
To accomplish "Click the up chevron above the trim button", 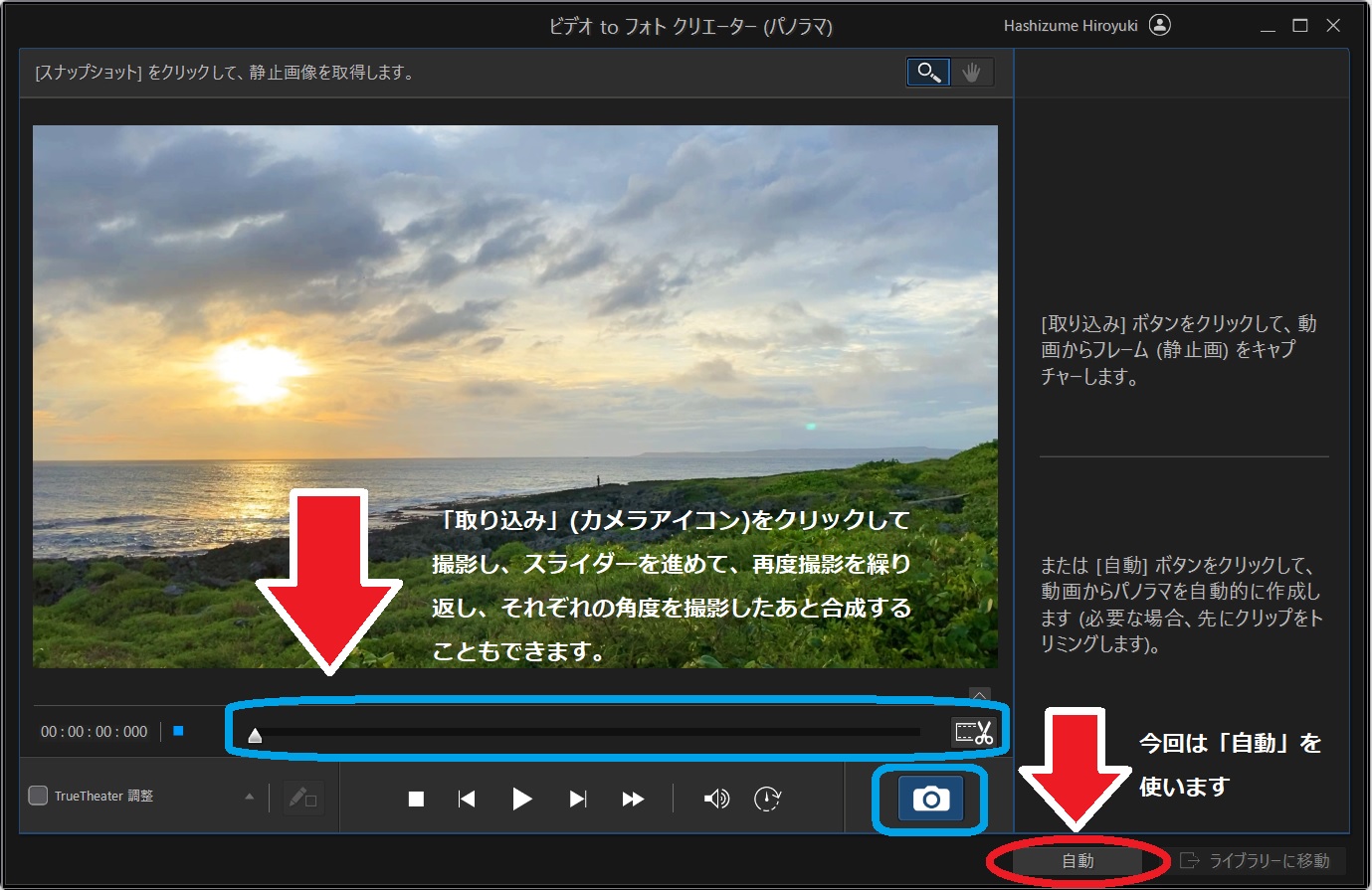I will point(979,695).
